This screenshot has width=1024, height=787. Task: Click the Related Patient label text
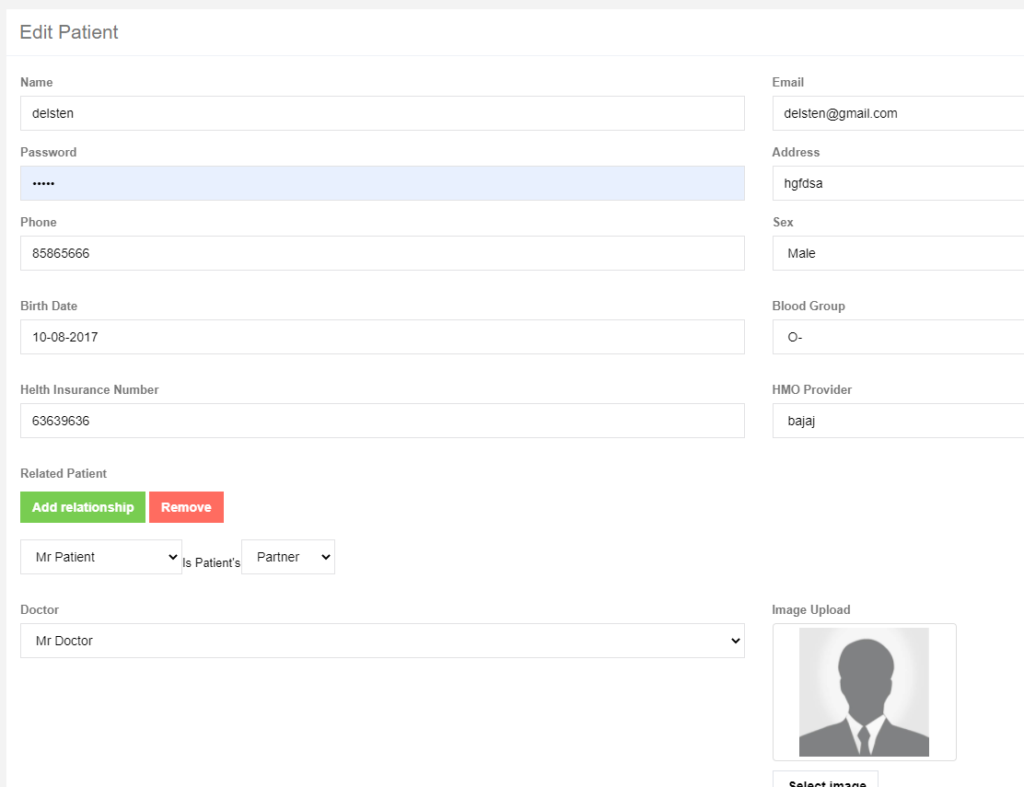[63, 473]
